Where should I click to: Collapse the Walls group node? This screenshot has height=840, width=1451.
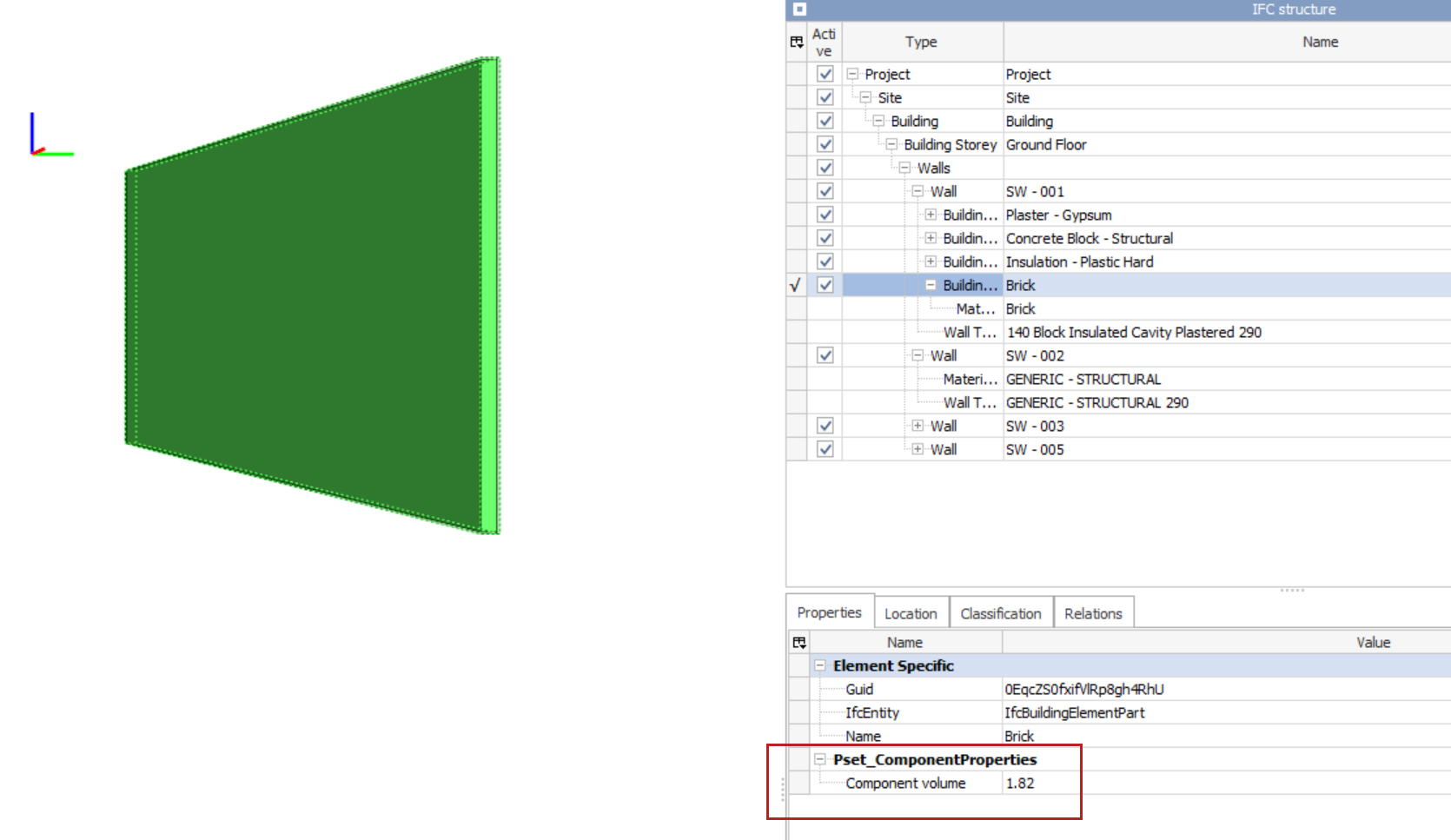(x=904, y=168)
